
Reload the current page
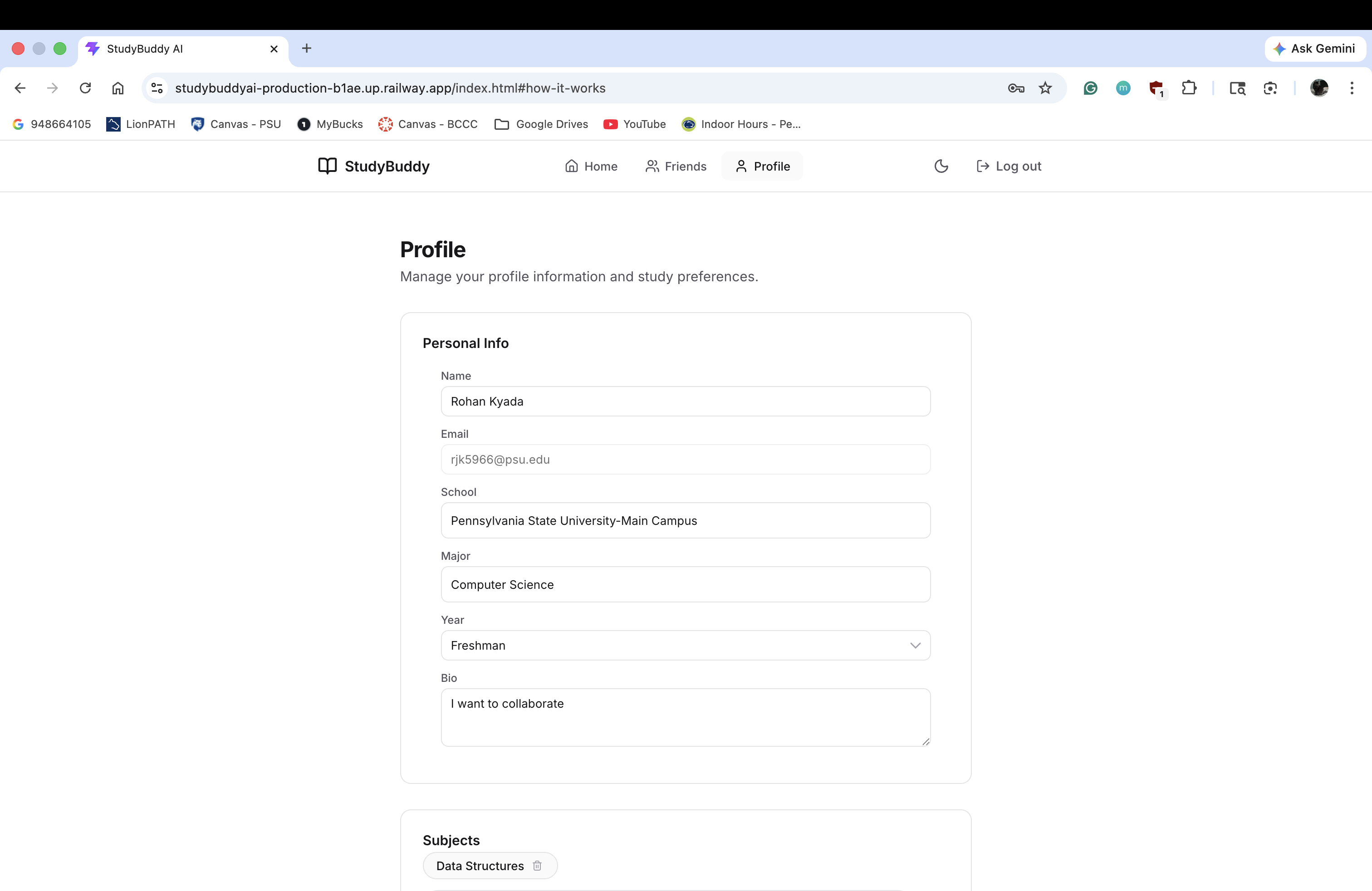(x=85, y=88)
